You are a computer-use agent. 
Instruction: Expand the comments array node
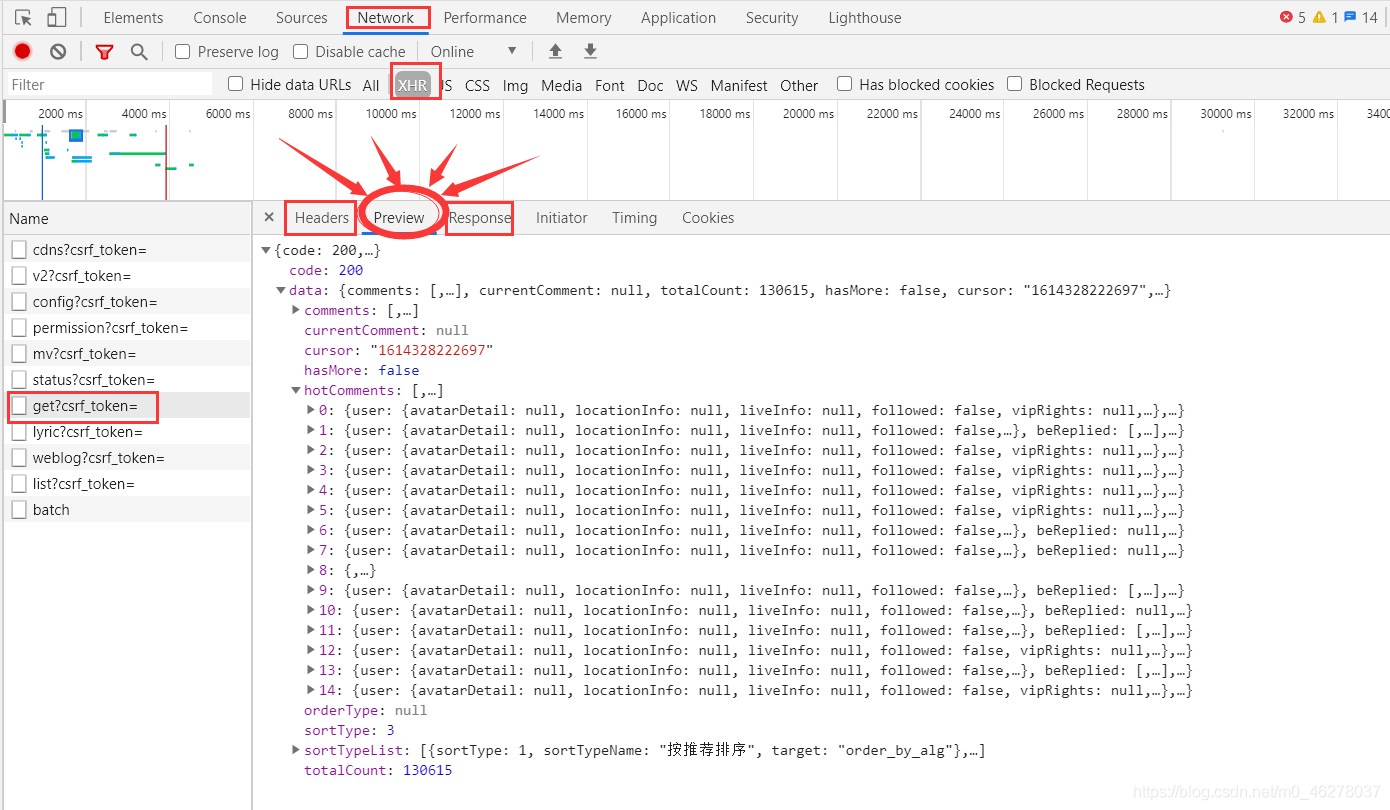(x=296, y=310)
